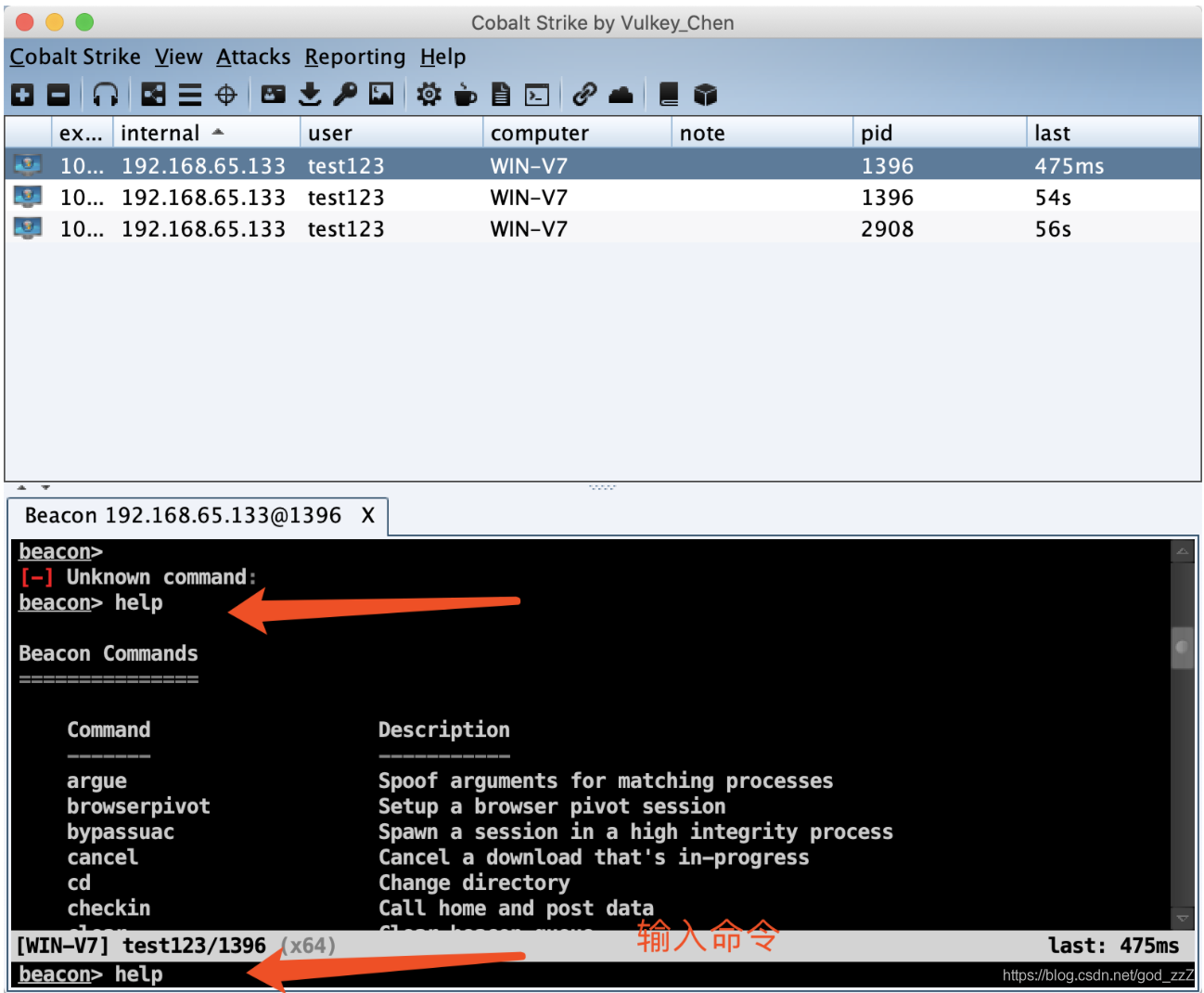
Task: Click the Disconnect from team server minus icon
Action: click(58, 94)
